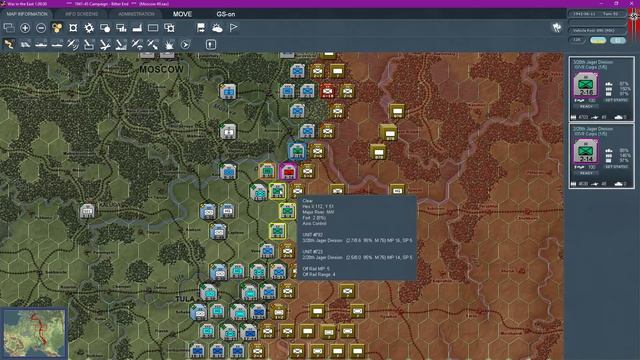Click the rectangle with frame overlay icon
The height and width of the screenshot is (360, 640).
click(x=169, y=28)
